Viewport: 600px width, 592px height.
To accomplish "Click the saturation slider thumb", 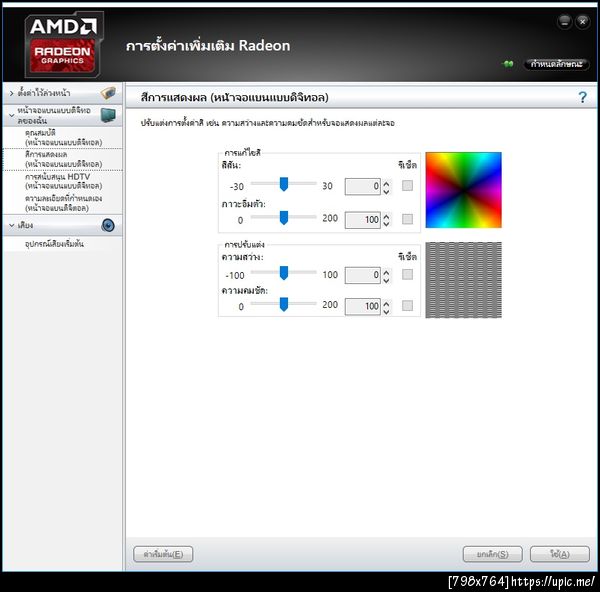I will point(284,218).
